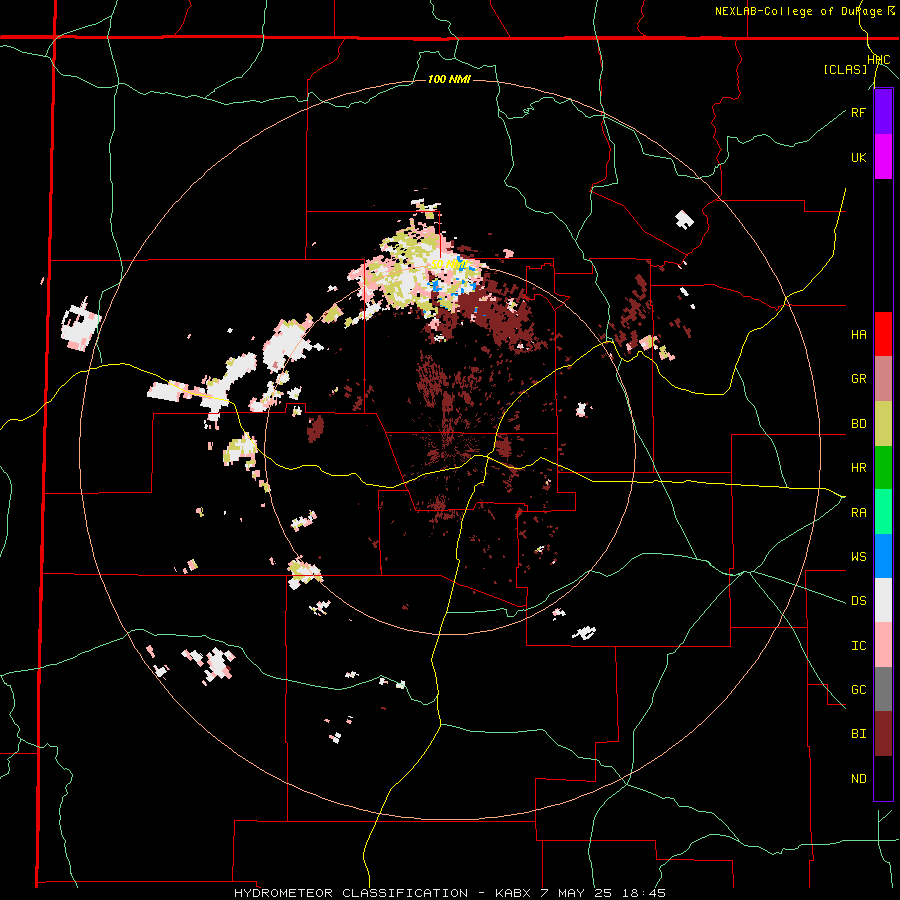The image size is (900, 900).
Task: Click the ND legend label
Action: point(858,778)
